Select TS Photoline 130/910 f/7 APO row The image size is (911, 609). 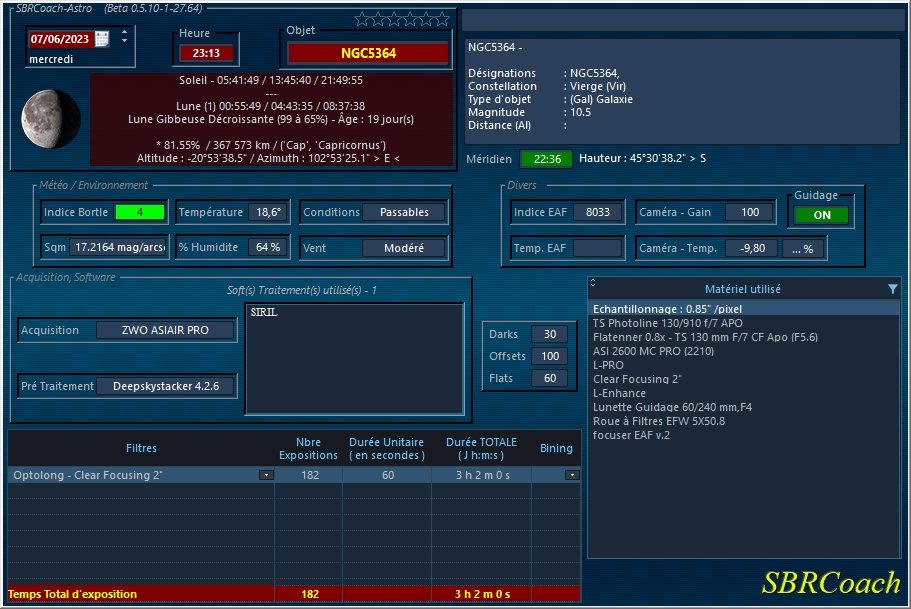tap(744, 323)
